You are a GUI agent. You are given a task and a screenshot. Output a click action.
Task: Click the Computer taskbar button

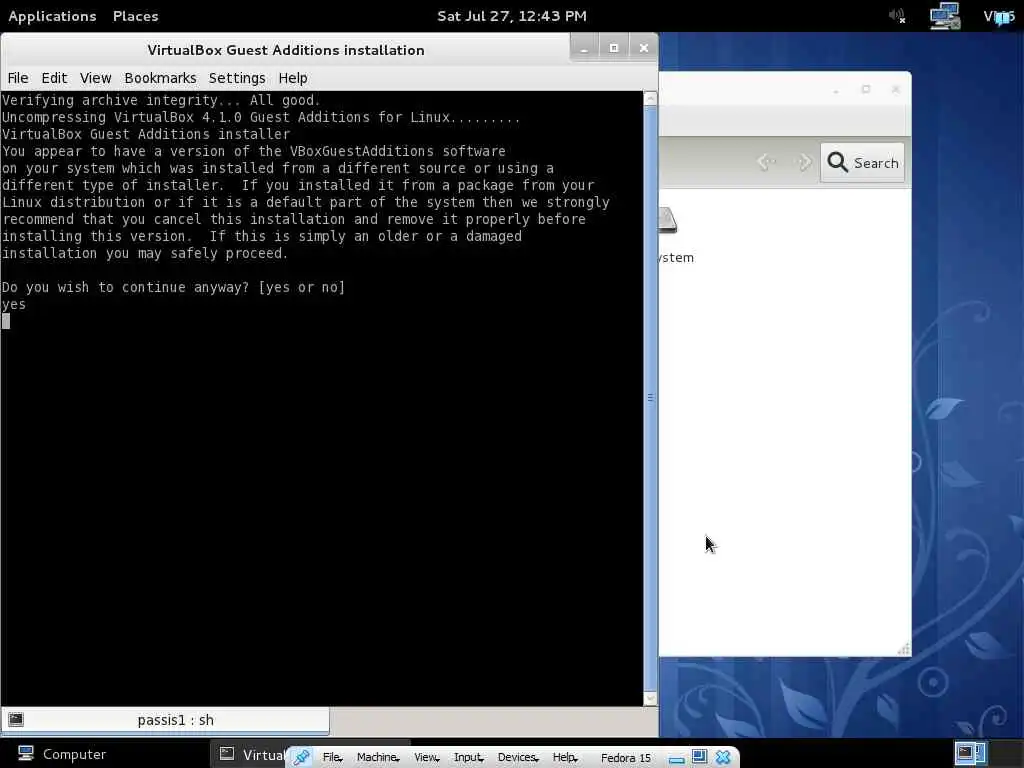pyautogui.click(x=62, y=754)
